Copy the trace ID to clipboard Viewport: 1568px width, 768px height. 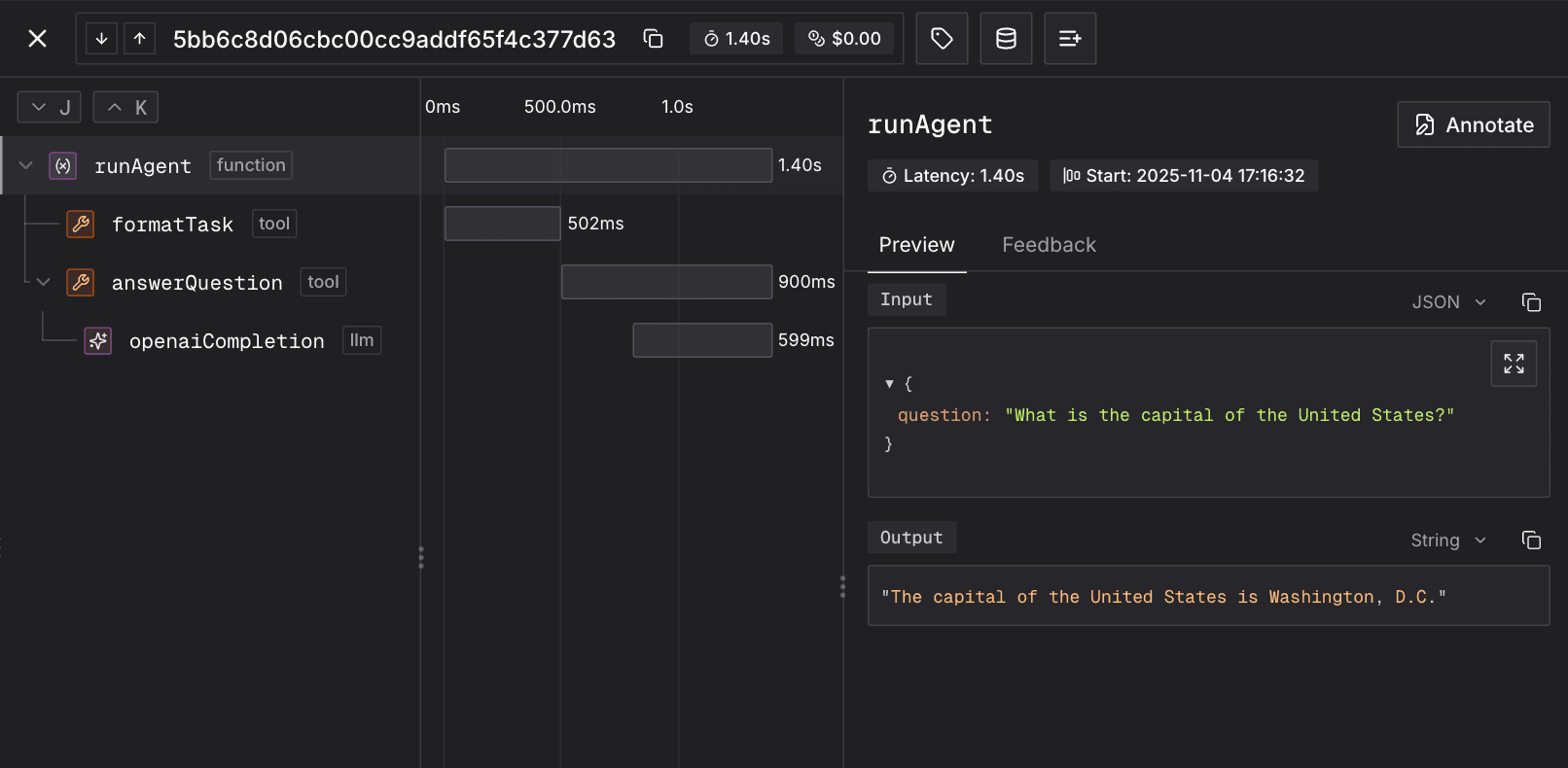coord(653,39)
